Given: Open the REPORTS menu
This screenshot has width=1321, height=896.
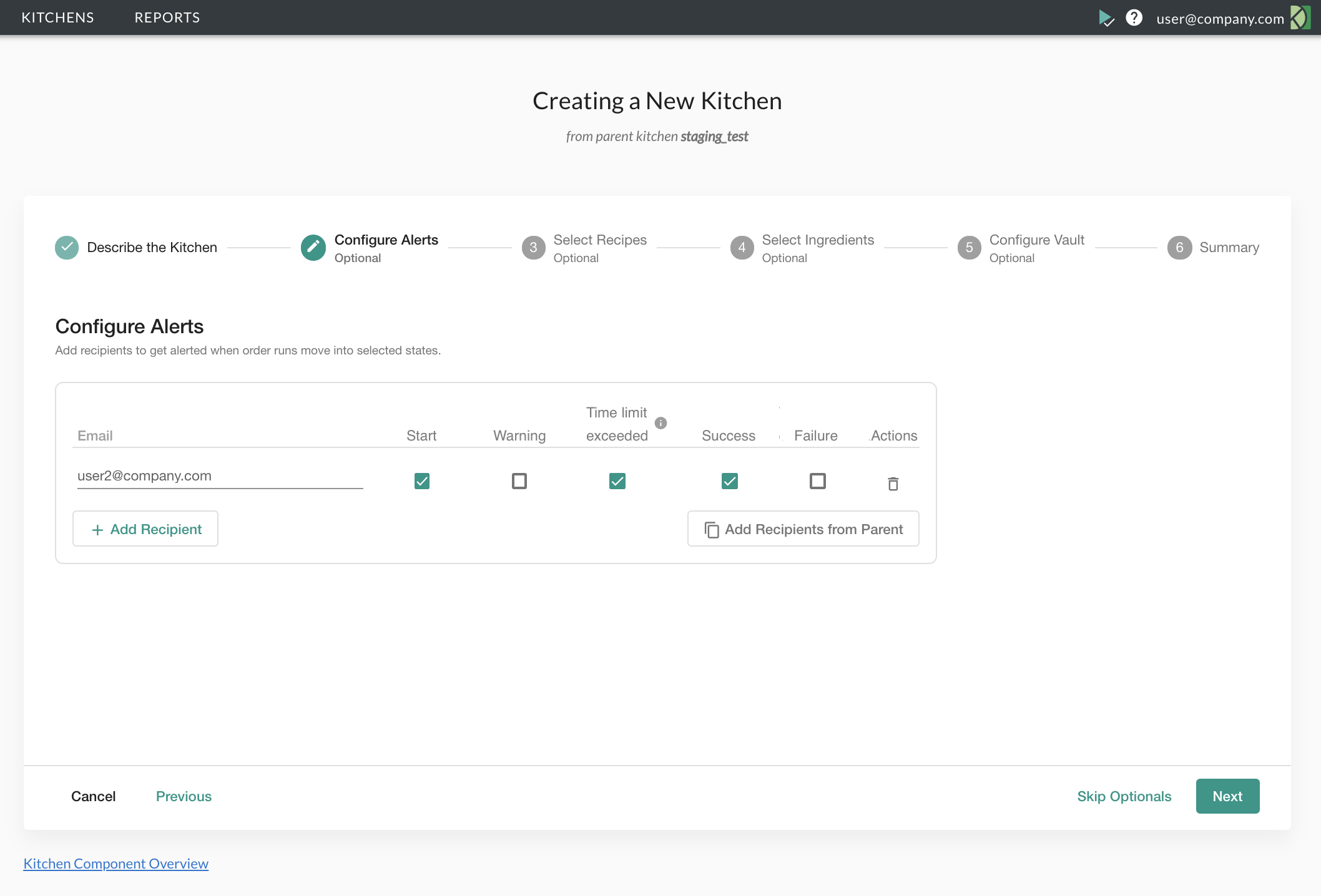Looking at the screenshot, I should [x=167, y=17].
